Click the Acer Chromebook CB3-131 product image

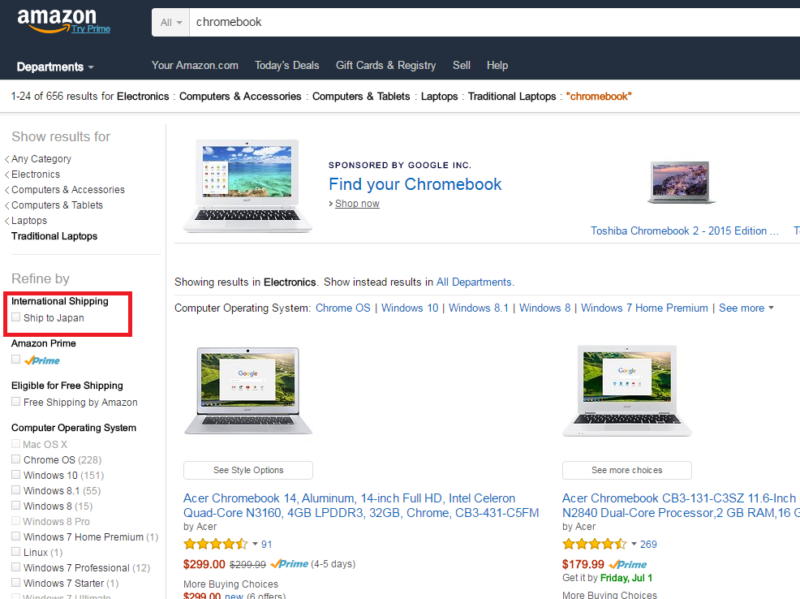click(627, 391)
